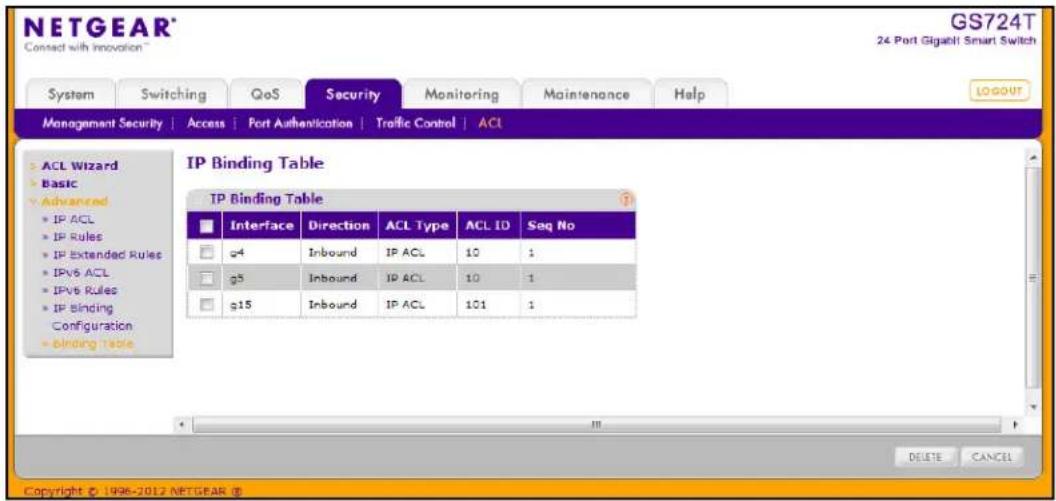Click the g4 interface cell
The height and width of the screenshot is (501, 1056).
pyautogui.click(x=261, y=252)
